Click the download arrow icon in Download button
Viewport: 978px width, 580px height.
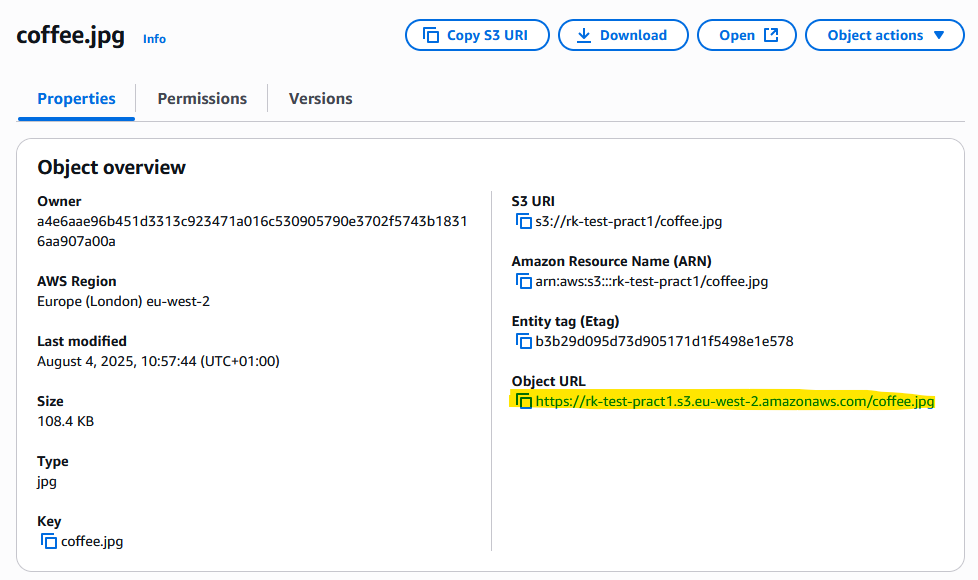point(583,36)
